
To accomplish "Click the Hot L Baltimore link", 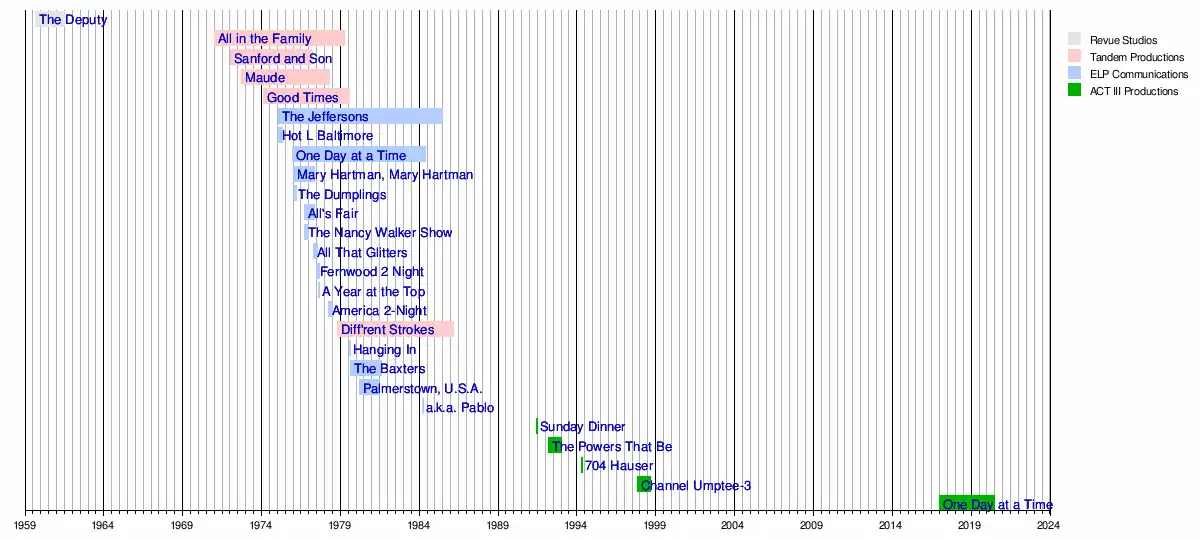I will point(327,136).
